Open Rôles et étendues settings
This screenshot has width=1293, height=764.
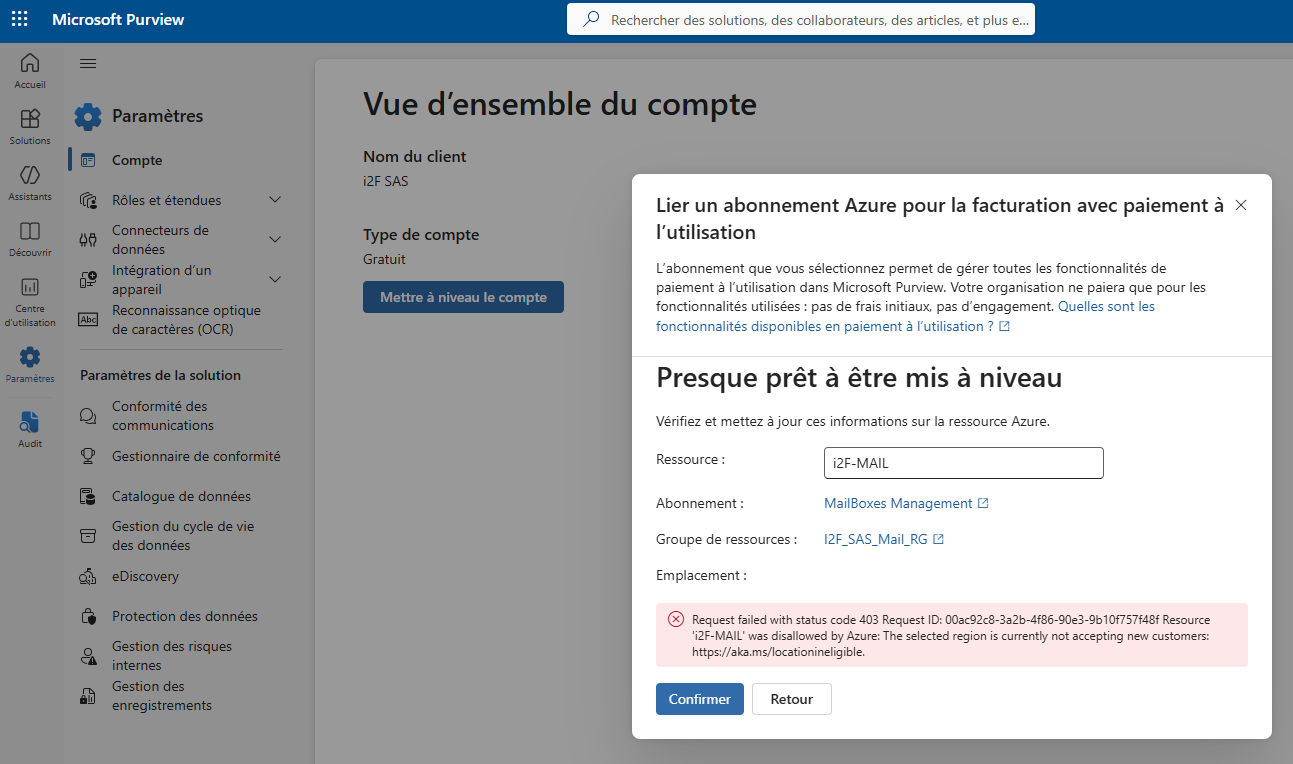click(167, 200)
